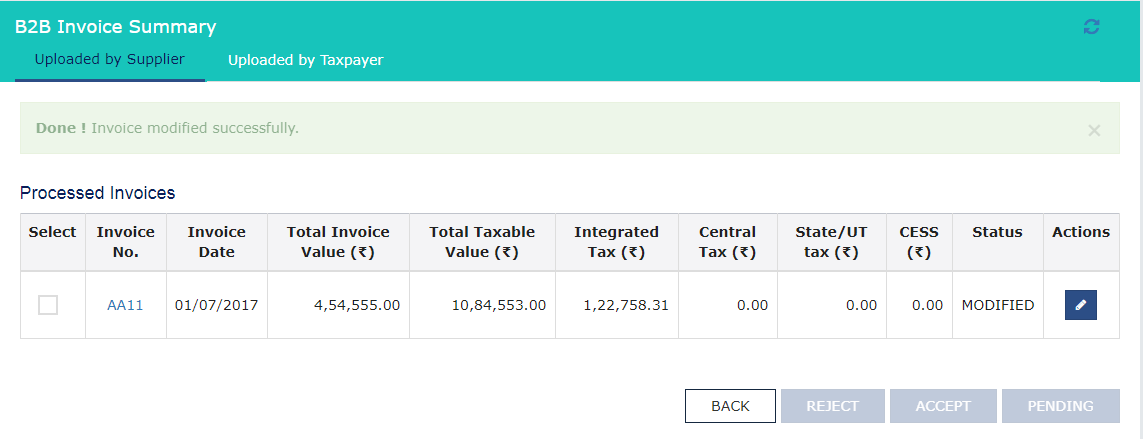Click the Total Invoice Value column header
Screen dimensions: 1143x439
click(x=338, y=242)
